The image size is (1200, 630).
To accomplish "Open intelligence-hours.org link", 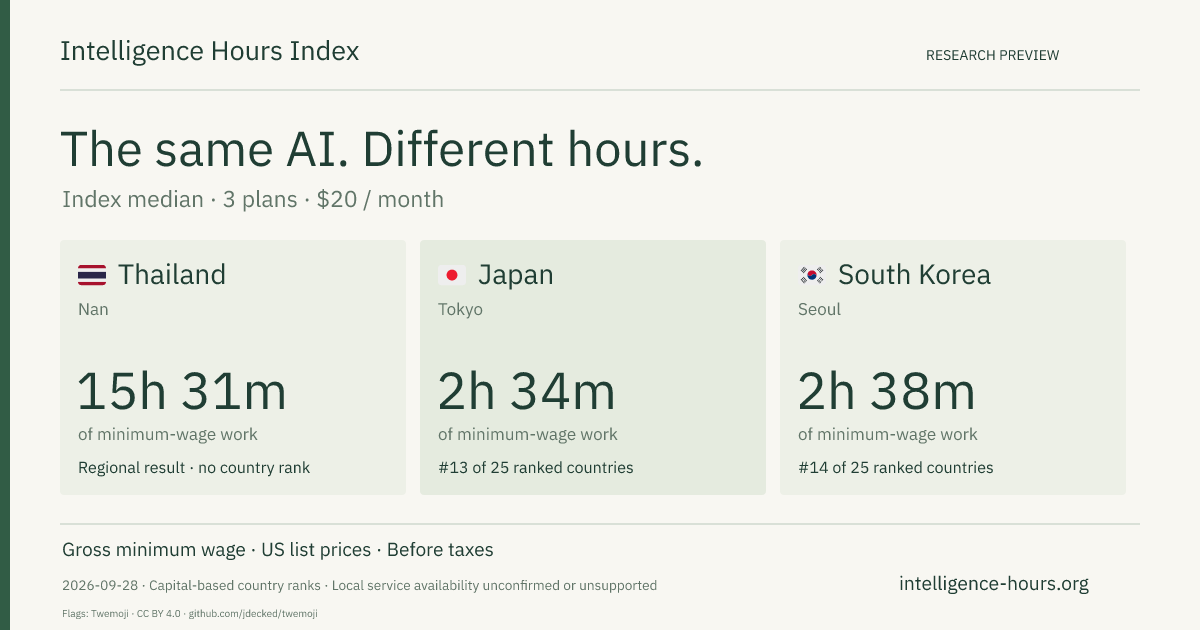I will [x=994, y=584].
